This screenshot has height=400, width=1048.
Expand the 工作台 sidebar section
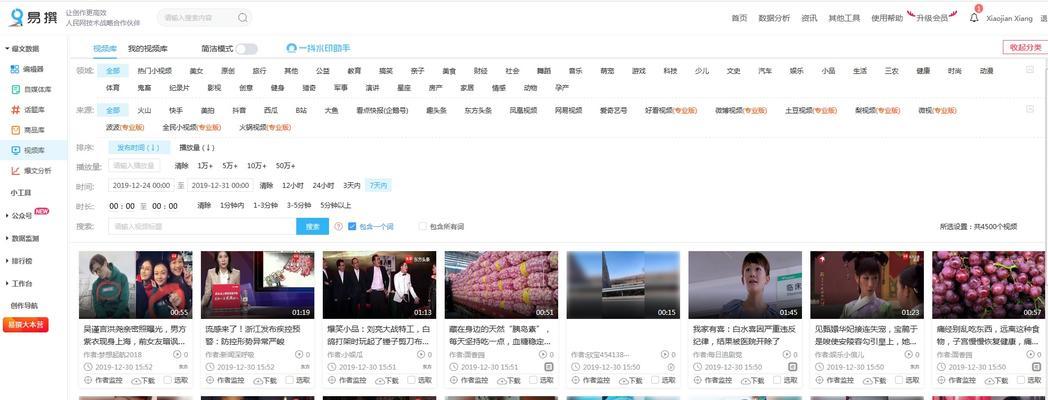pyautogui.click(x=19, y=284)
